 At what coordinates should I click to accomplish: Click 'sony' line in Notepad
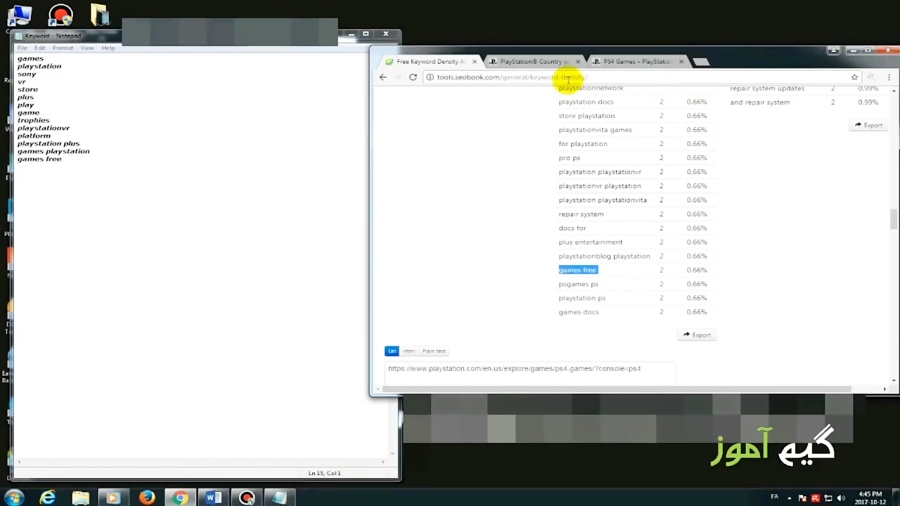[x=26, y=74]
